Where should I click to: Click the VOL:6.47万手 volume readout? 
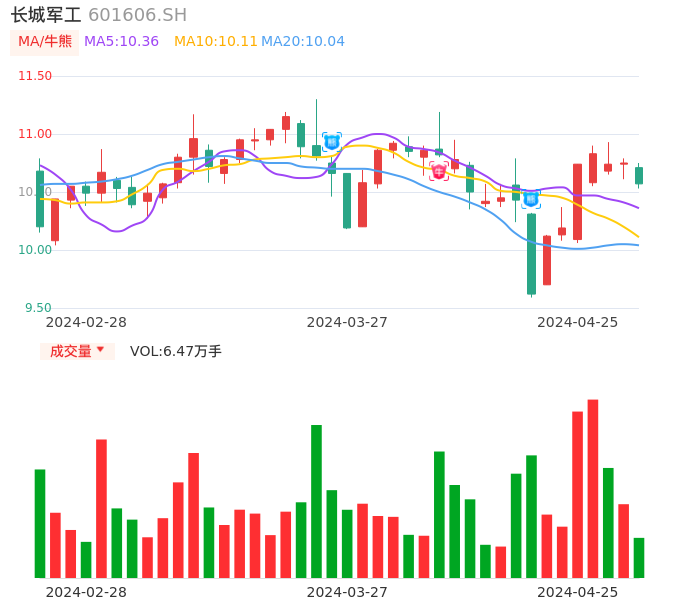click(x=176, y=351)
